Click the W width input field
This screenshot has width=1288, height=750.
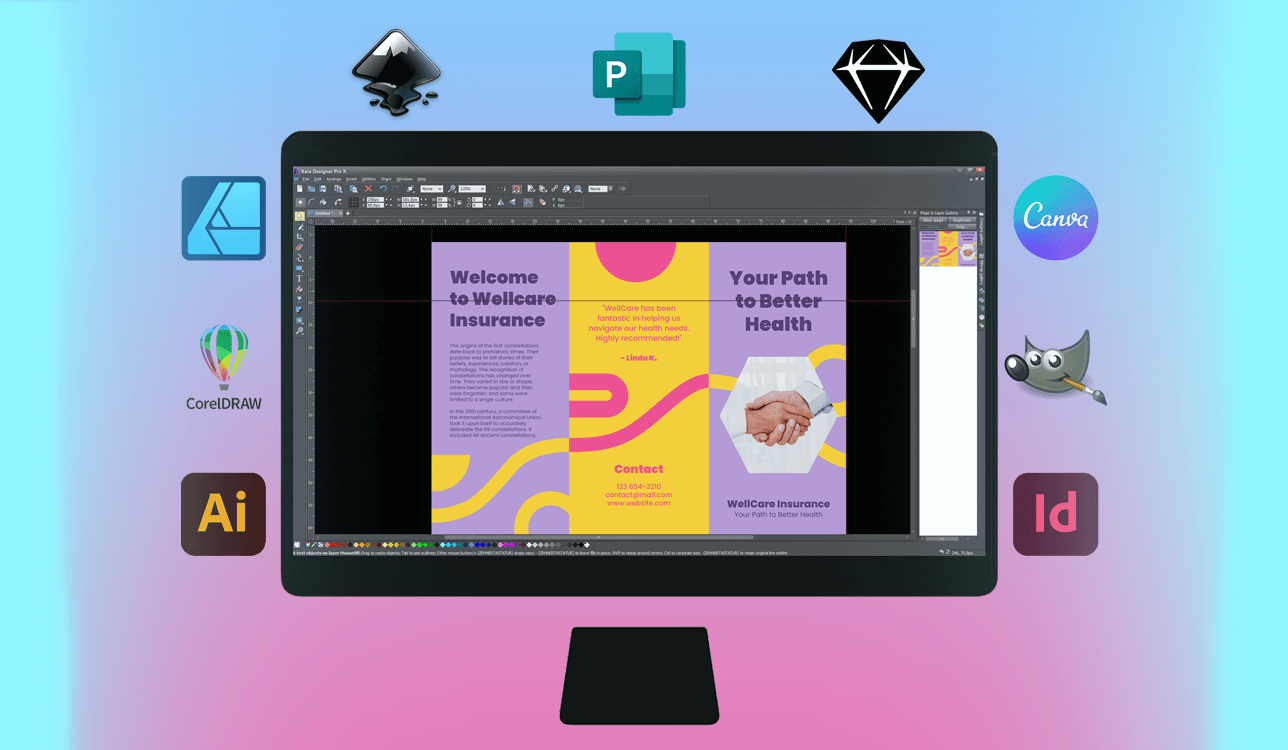(410, 199)
